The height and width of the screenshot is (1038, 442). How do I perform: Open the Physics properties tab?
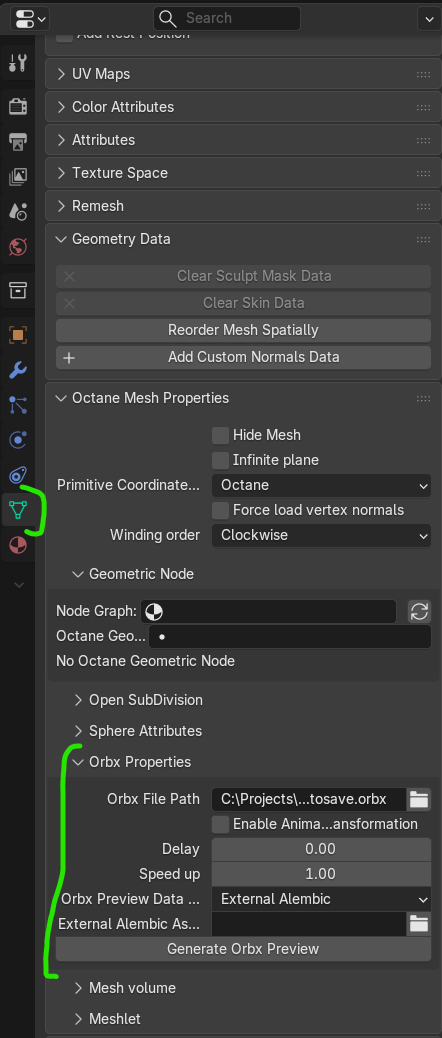click(18, 440)
